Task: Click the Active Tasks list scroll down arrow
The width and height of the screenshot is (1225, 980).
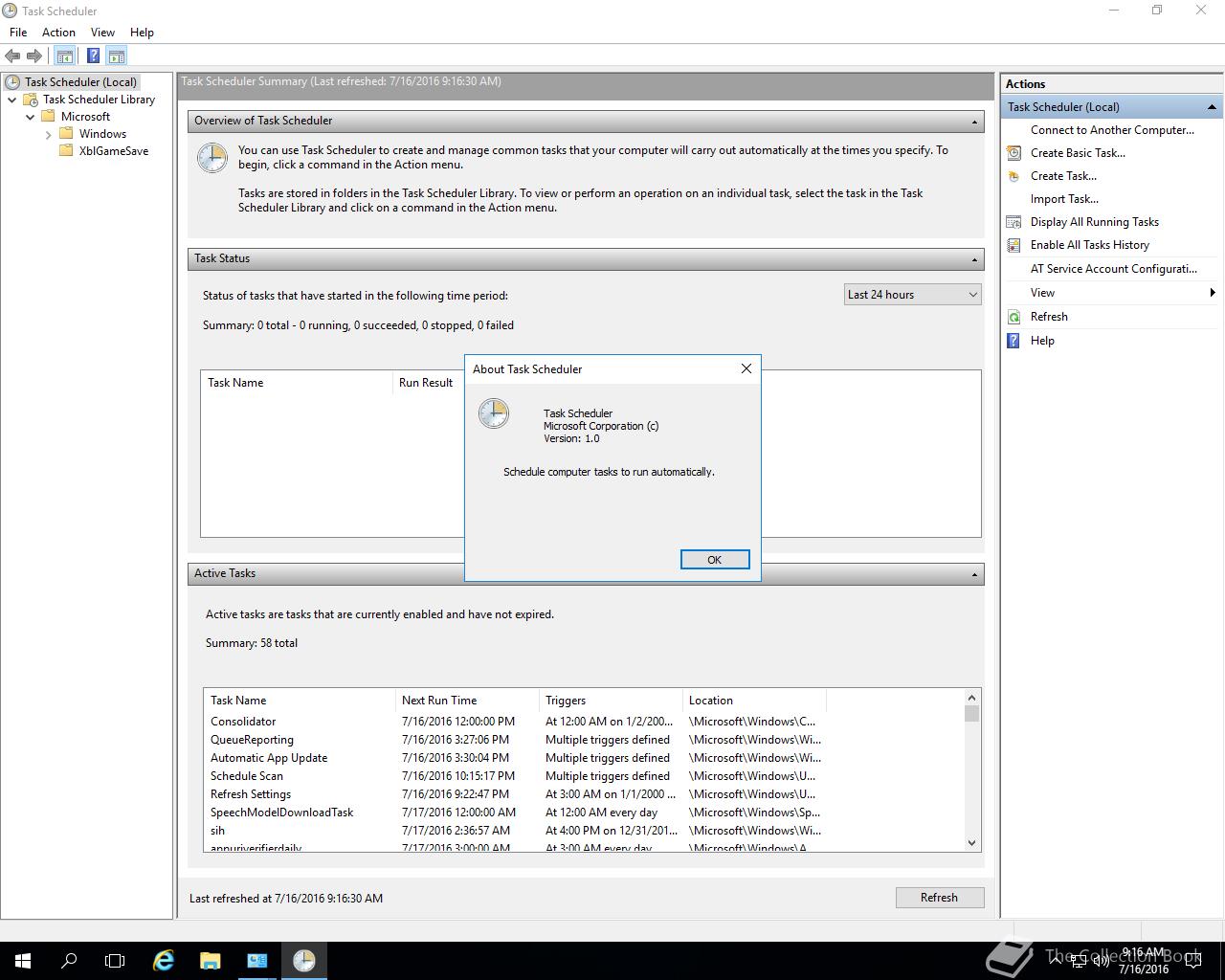Action: click(971, 843)
